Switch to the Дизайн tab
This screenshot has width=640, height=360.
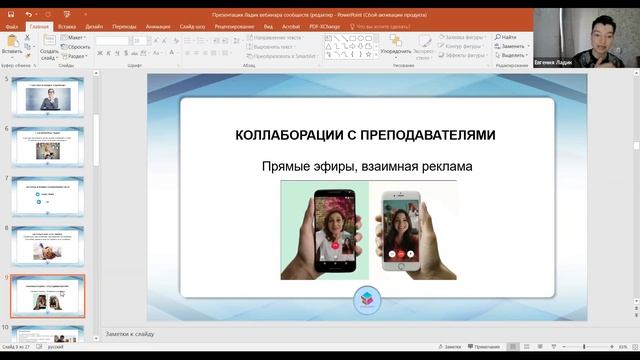pyautogui.click(x=94, y=27)
